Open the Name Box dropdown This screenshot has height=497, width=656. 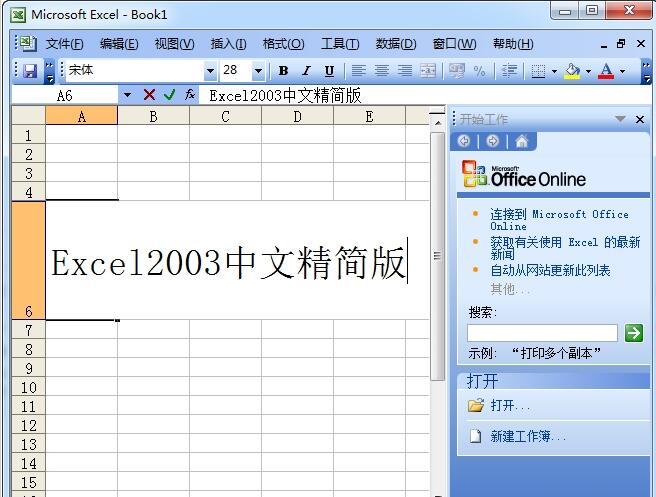coord(127,95)
